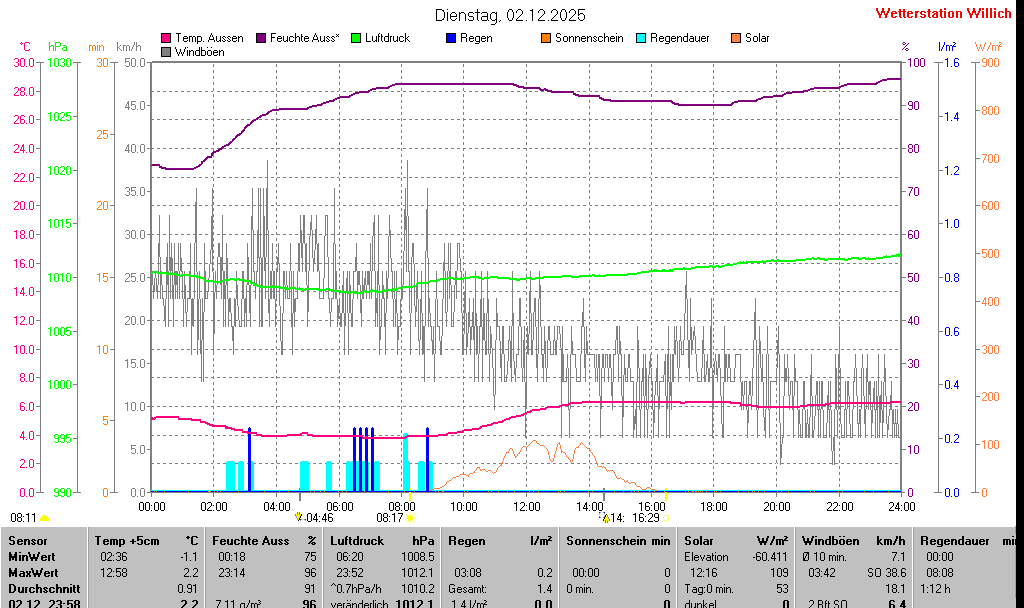
Task: Click the yellow sunrise icon beside 08:11
Action: [x=44, y=518]
